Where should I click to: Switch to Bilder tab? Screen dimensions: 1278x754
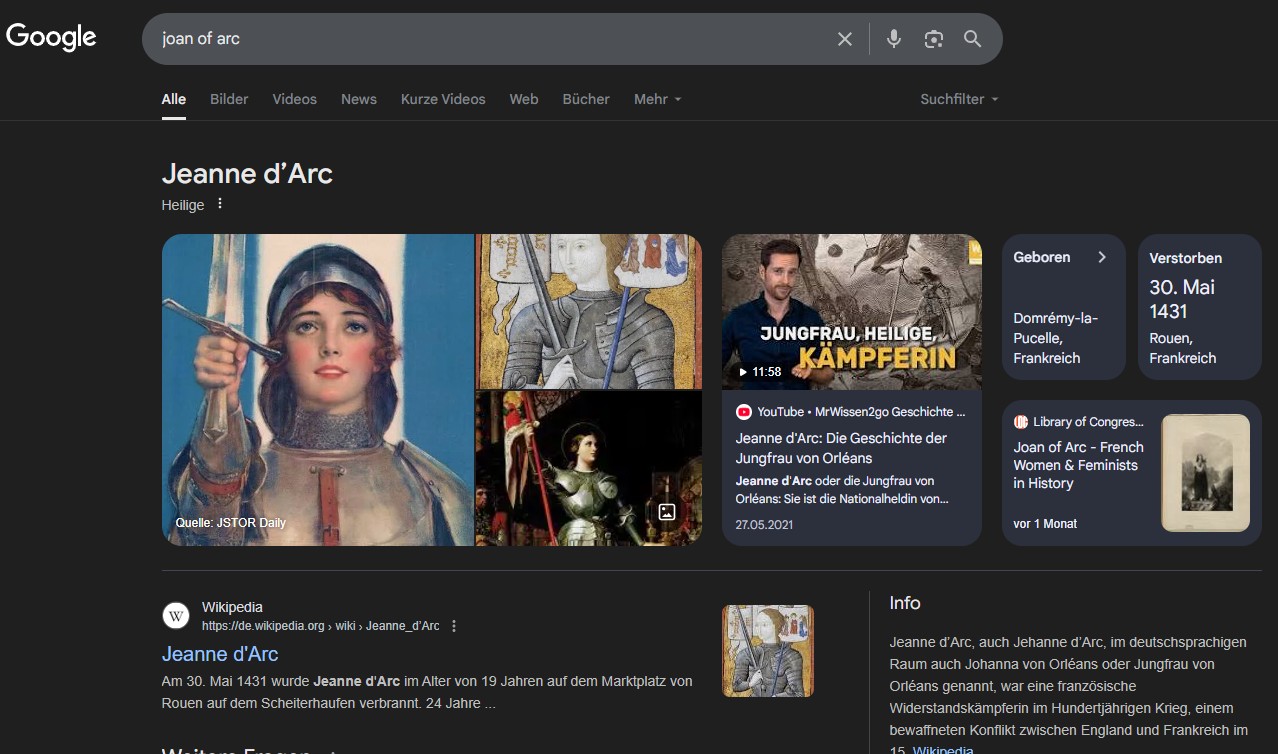(229, 99)
